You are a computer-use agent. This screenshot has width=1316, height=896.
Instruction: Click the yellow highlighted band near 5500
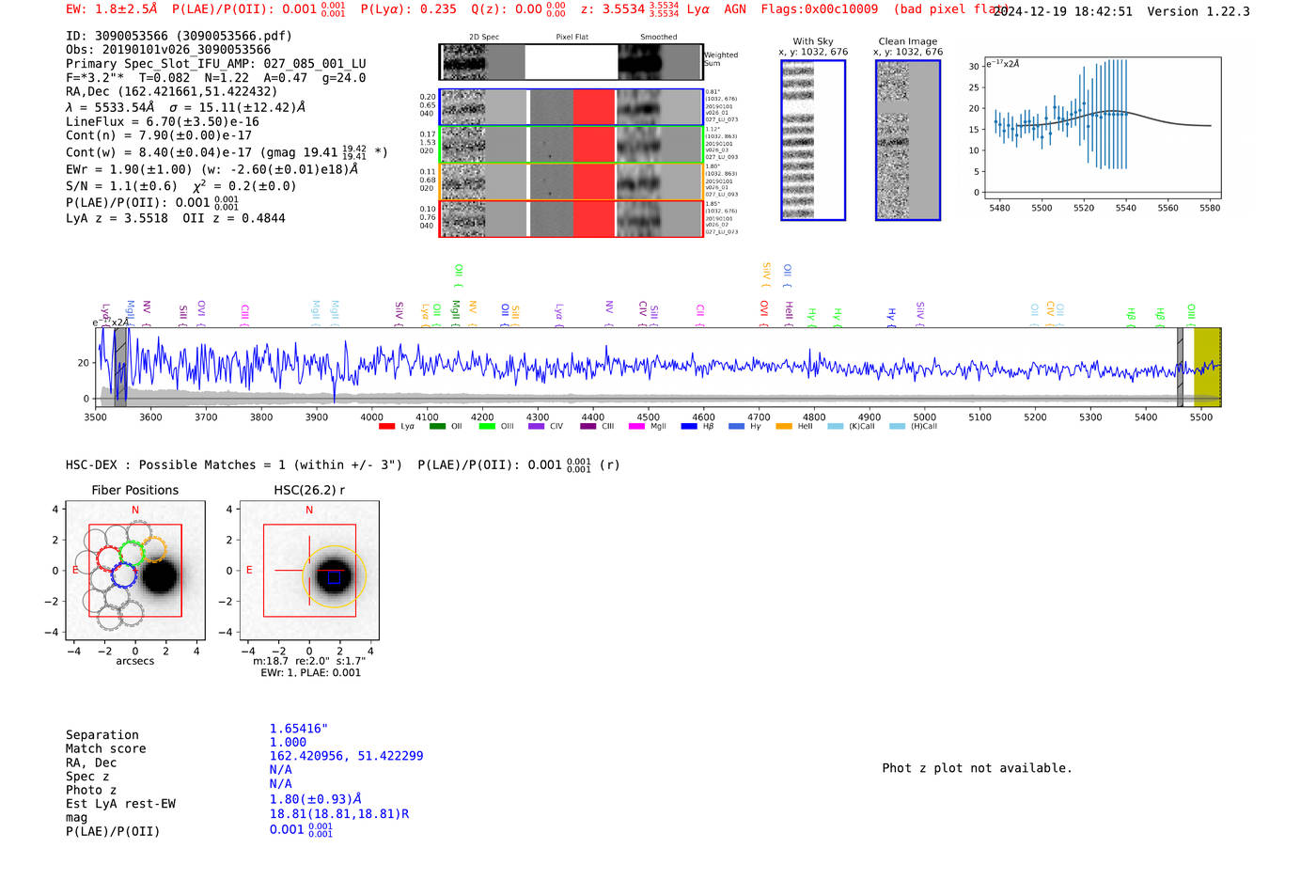coord(1207,367)
